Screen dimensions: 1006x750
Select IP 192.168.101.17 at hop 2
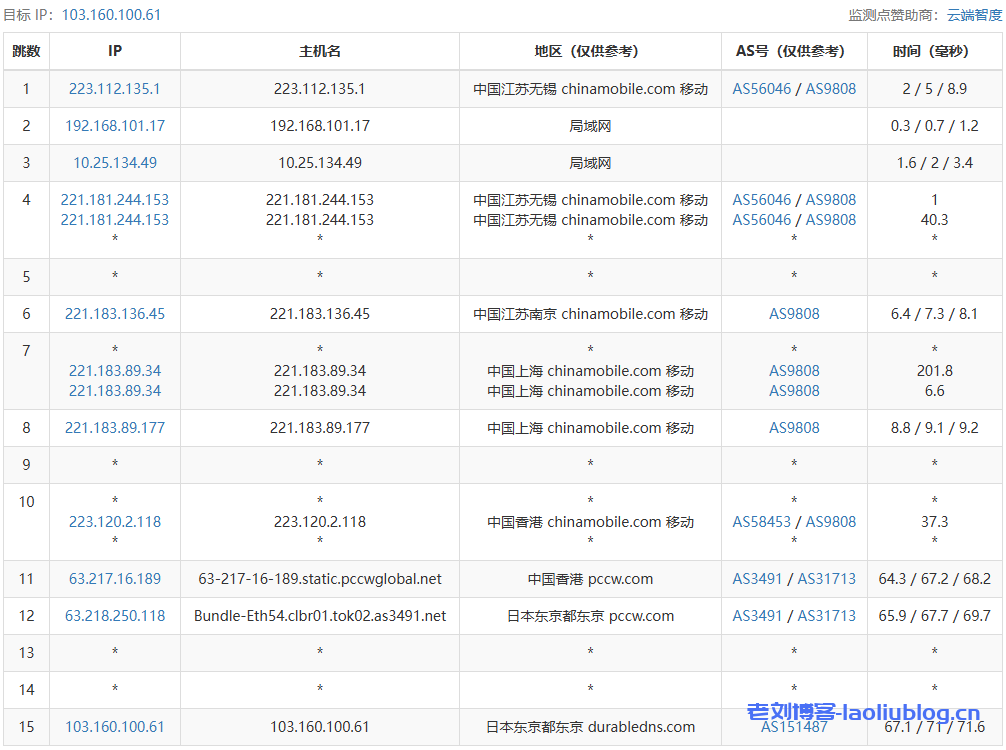[x=114, y=126]
